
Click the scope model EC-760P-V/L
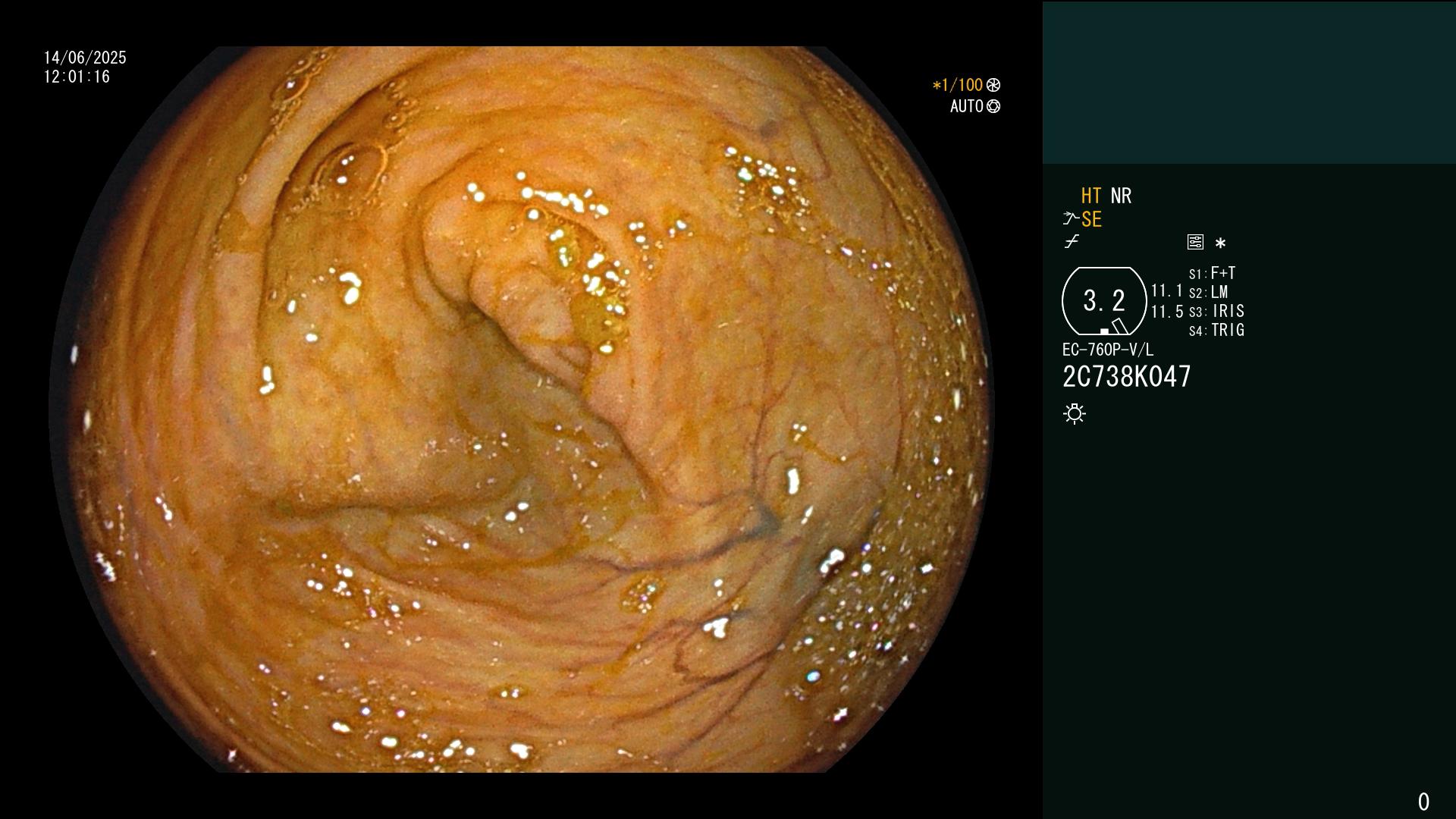click(1108, 350)
